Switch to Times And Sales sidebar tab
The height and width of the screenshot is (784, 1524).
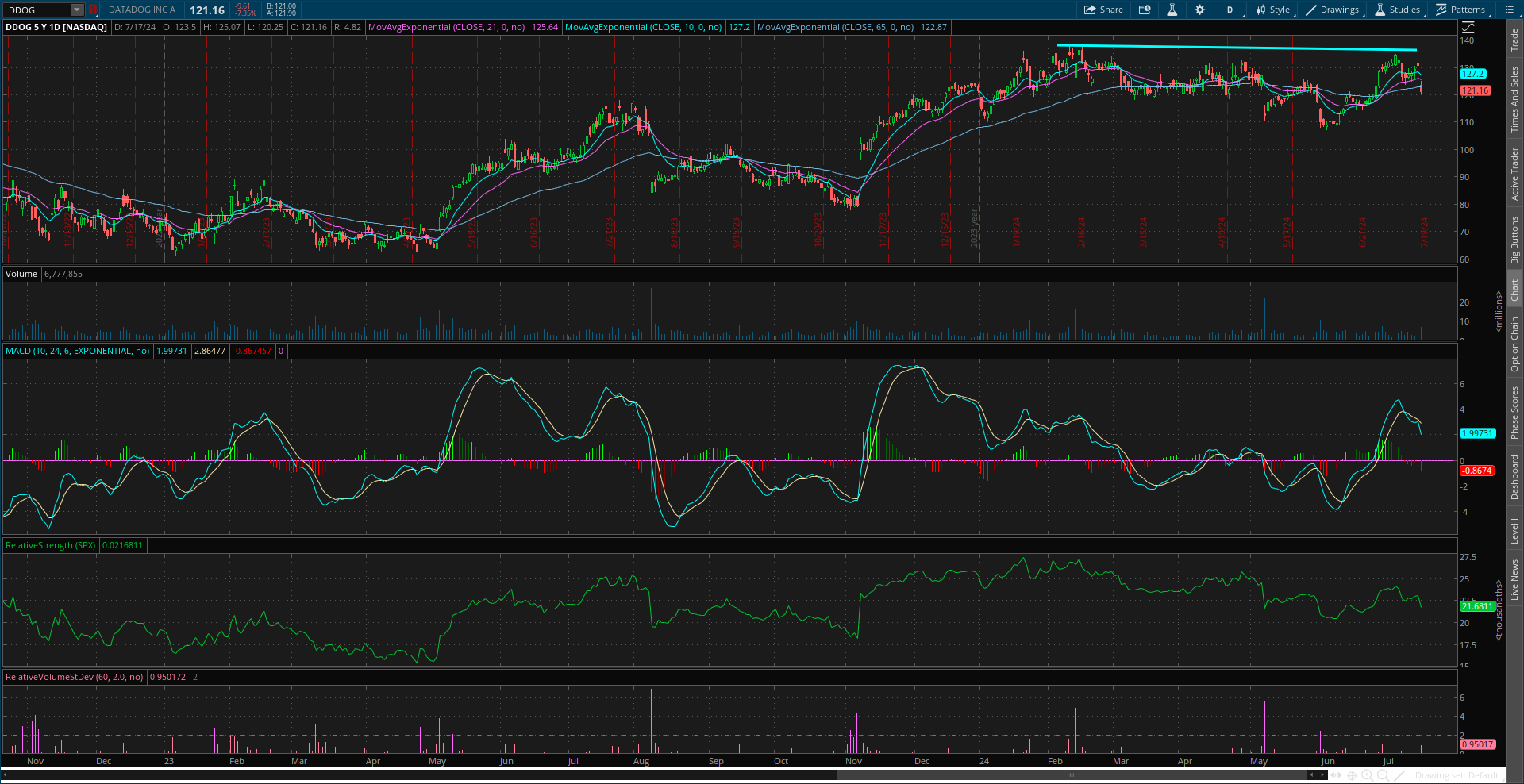(x=1514, y=99)
